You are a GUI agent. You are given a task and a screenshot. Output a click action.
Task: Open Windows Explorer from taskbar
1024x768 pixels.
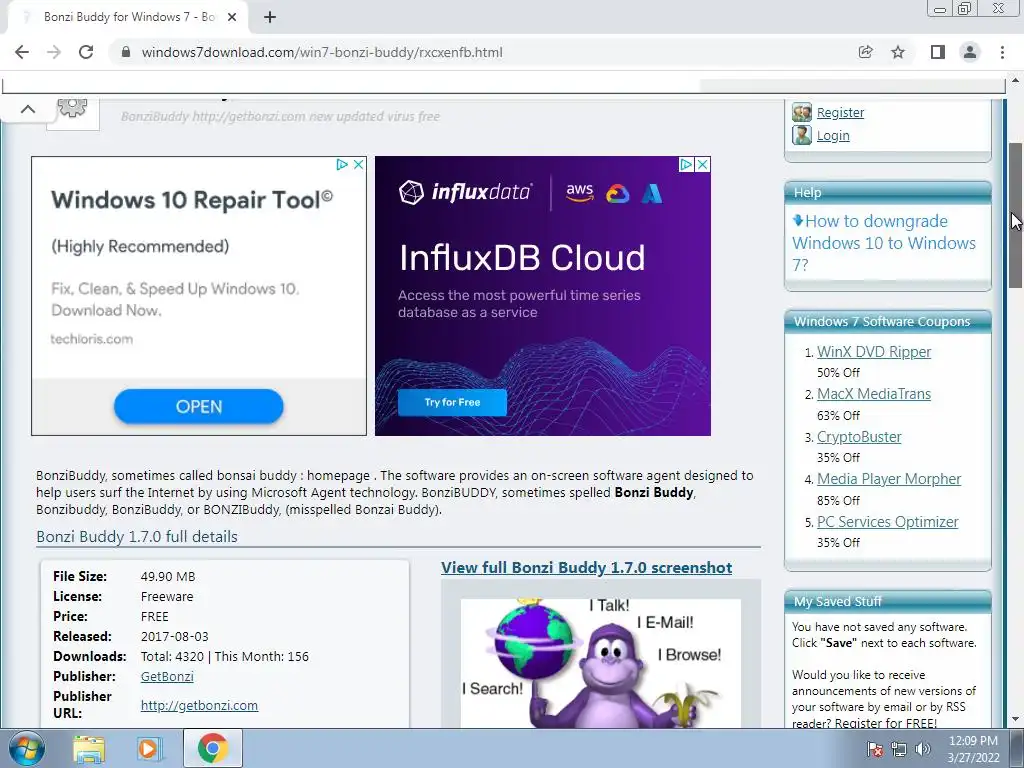pyautogui.click(x=88, y=749)
